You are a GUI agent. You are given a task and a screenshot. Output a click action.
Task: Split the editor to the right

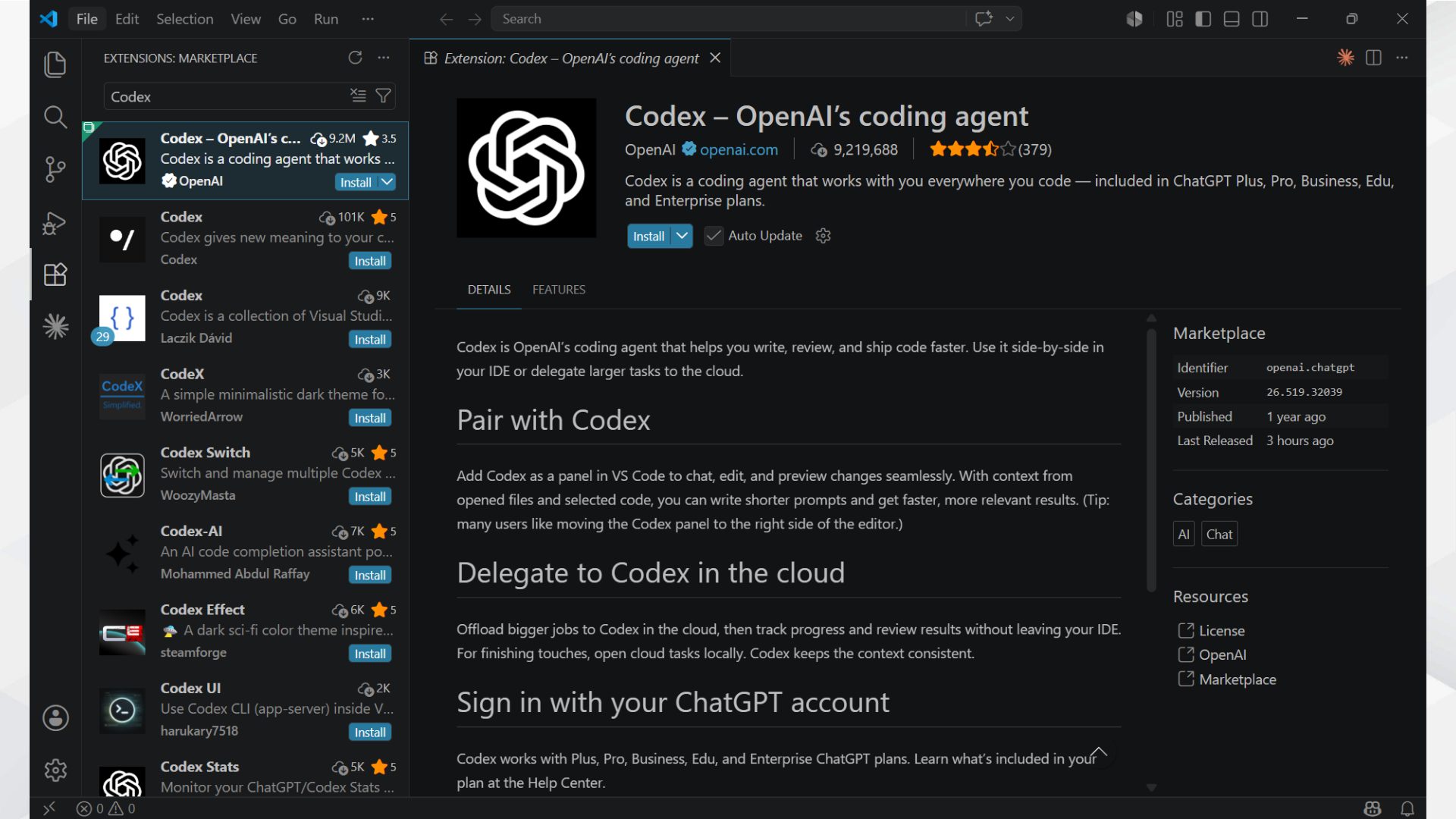click(x=1373, y=58)
